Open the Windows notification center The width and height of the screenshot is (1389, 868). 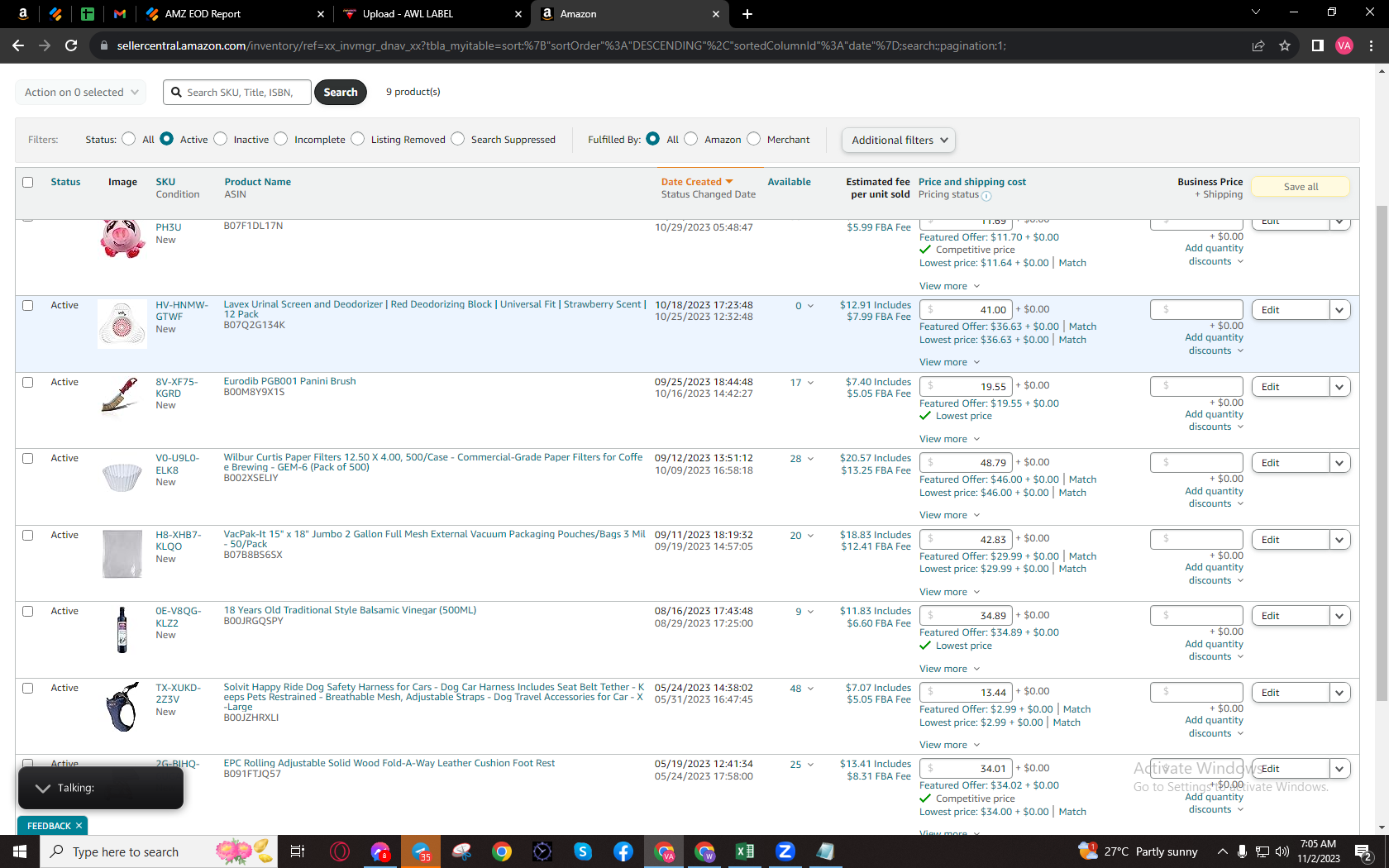[1364, 851]
